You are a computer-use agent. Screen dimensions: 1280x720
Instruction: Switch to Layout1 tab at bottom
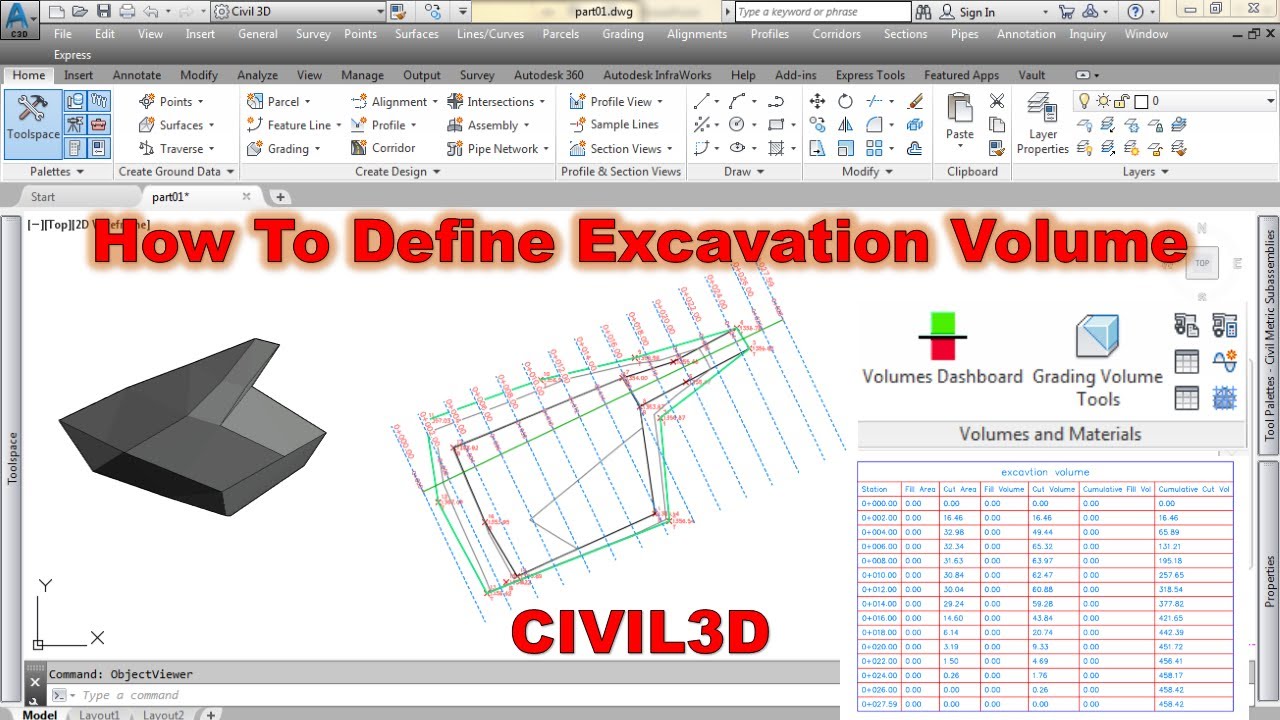pyautogui.click(x=99, y=714)
